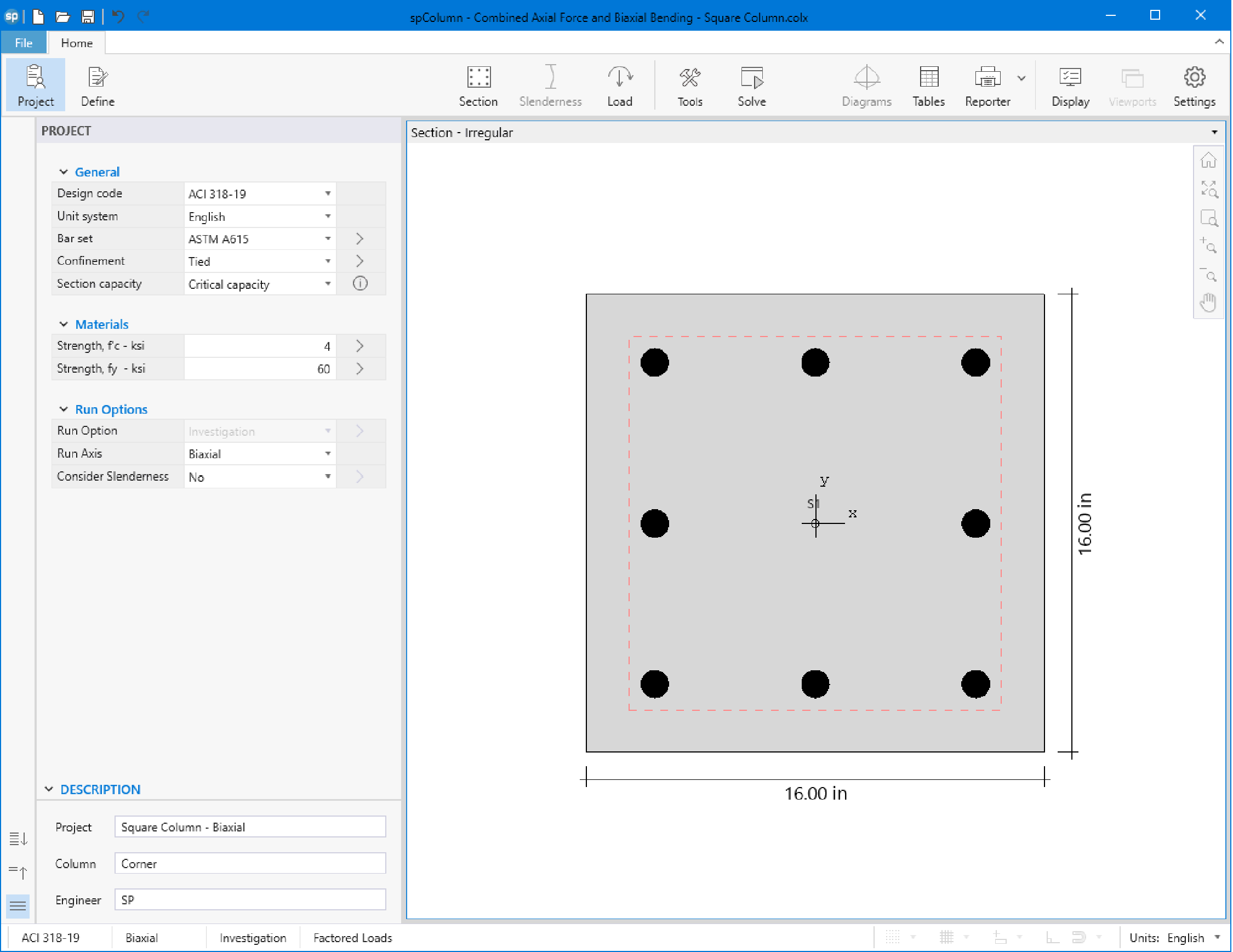Click Investigation in the status bar
This screenshot has height=952, width=1233.
pyautogui.click(x=253, y=938)
